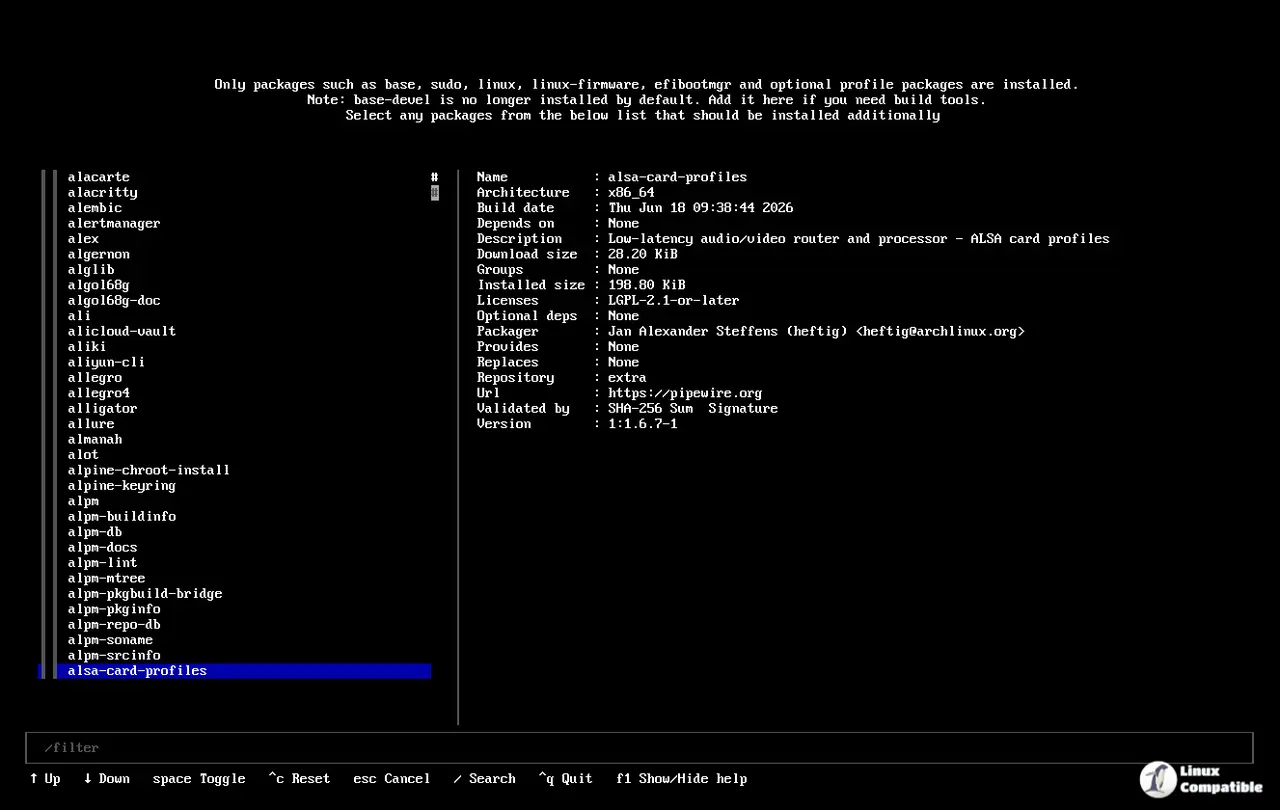Select the alpm-buildinfo package

pos(121,517)
